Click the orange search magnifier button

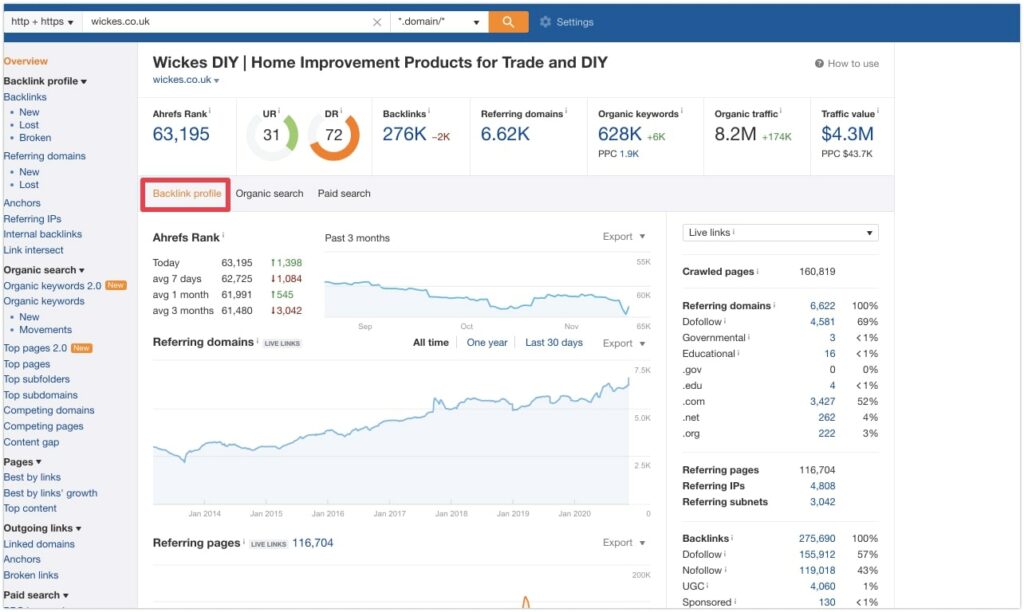click(508, 22)
